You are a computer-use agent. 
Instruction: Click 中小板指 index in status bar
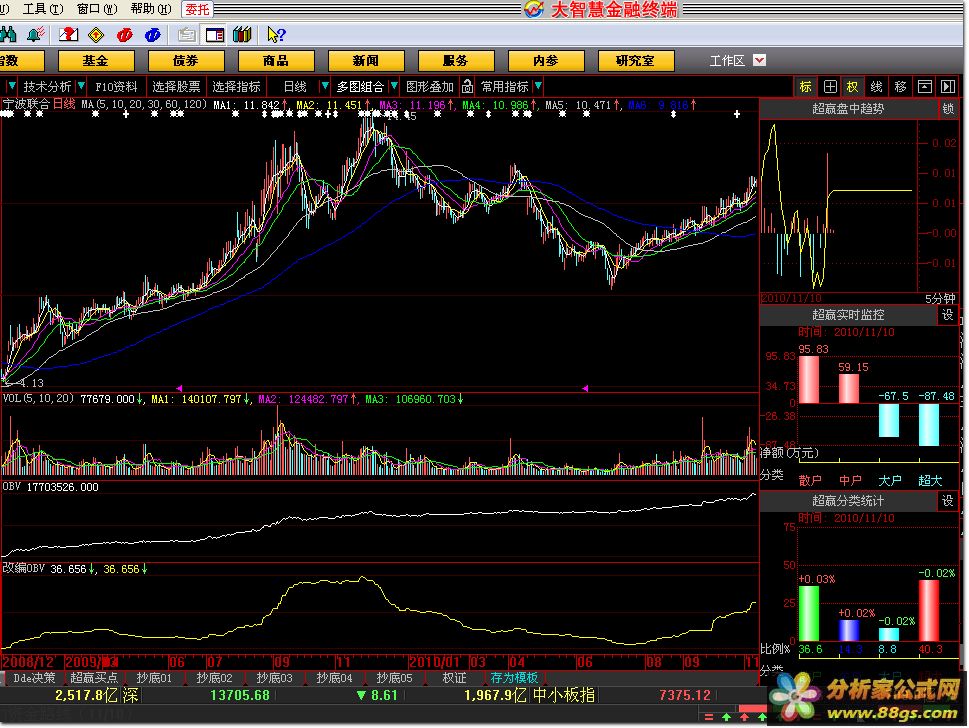click(x=564, y=695)
